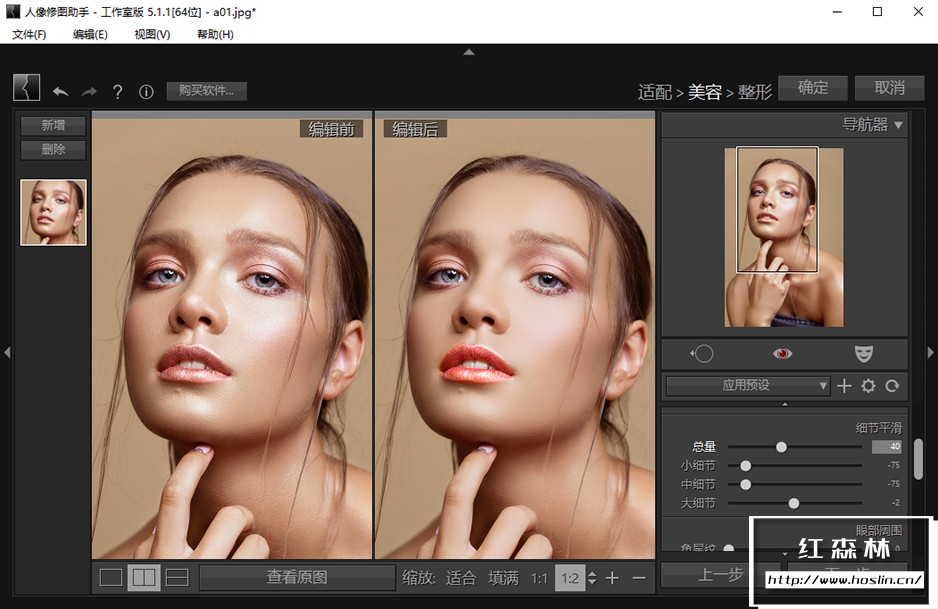
Task: Click the plus icon beside 应用预设
Action: (x=844, y=386)
